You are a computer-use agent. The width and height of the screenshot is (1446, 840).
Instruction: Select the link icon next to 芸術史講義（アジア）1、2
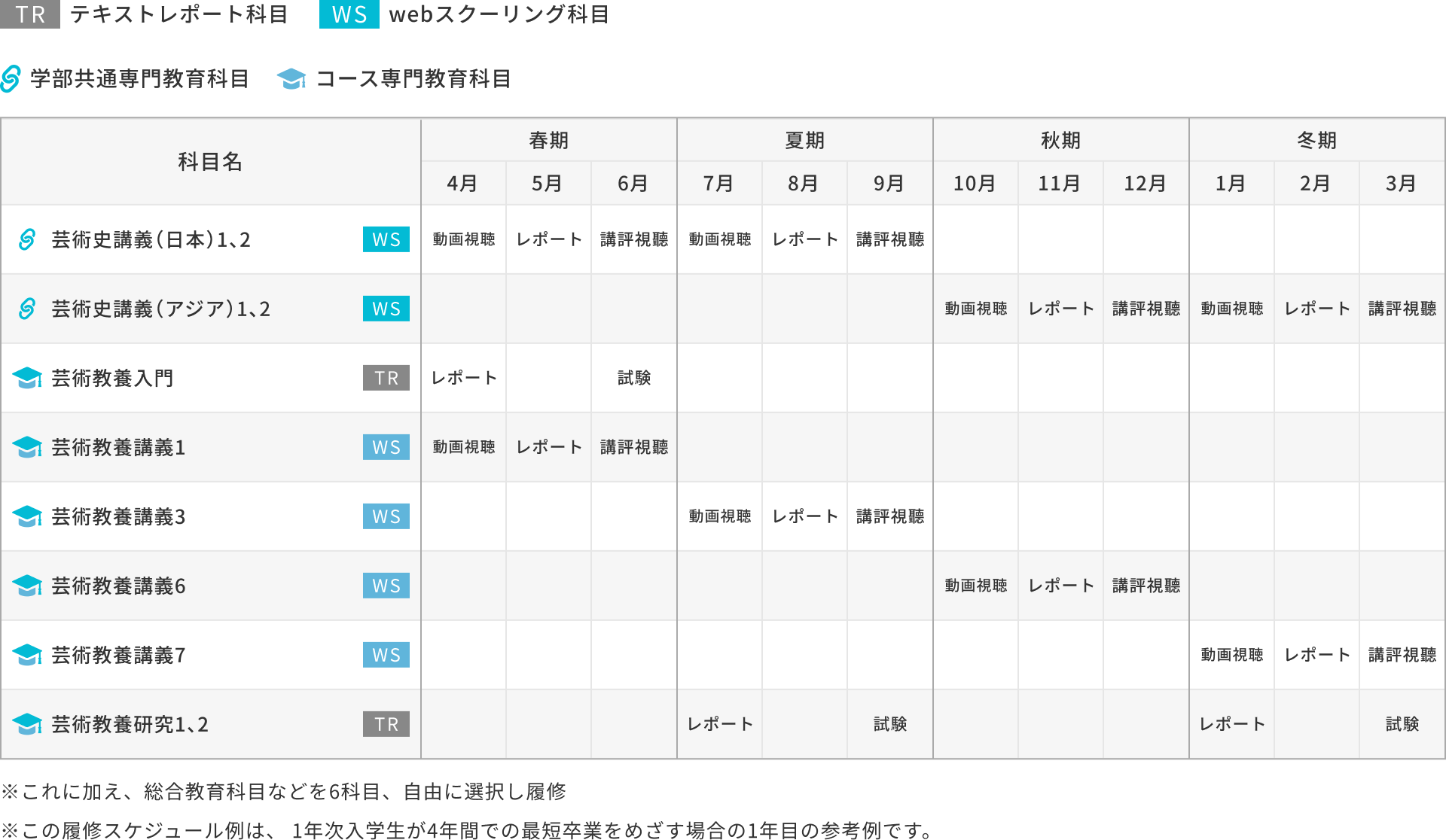tap(26, 309)
